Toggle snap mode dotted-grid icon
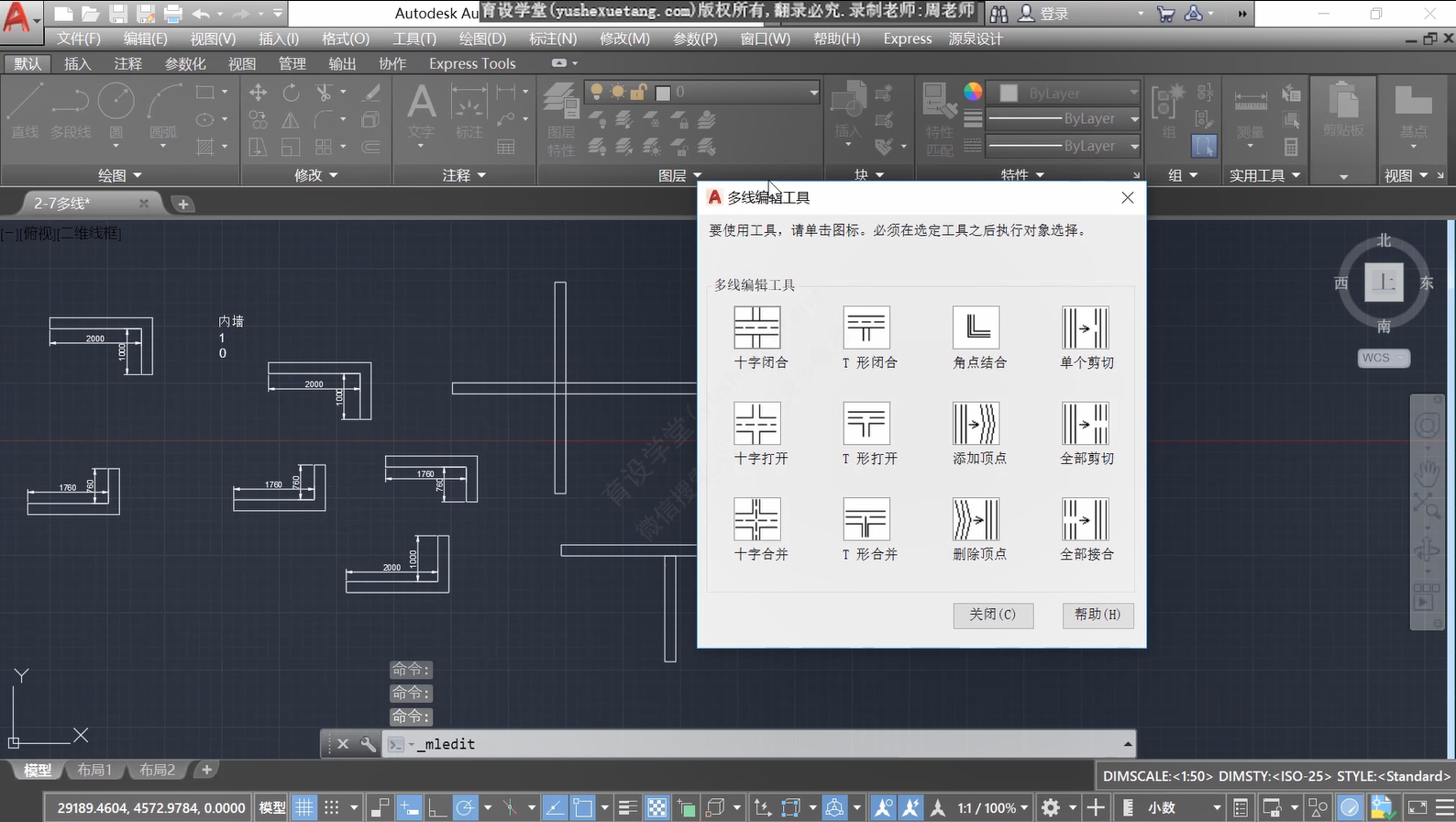This screenshot has width=1456, height=822. [x=332, y=807]
